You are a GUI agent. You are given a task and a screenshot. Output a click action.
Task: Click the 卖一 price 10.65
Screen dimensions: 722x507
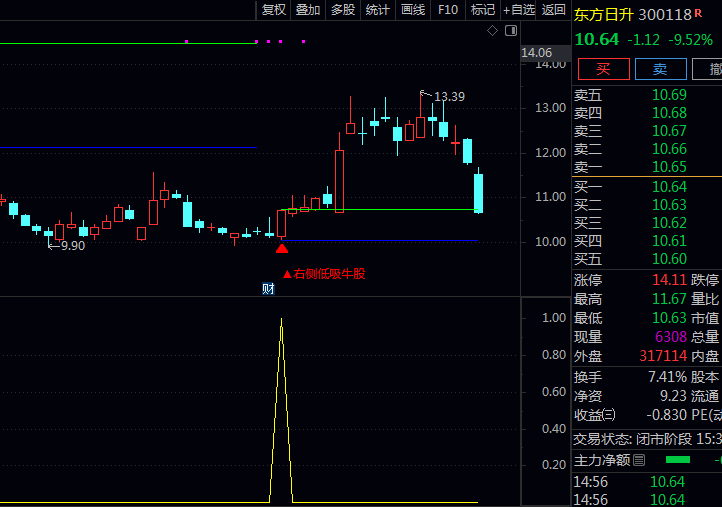pyautogui.click(x=669, y=167)
